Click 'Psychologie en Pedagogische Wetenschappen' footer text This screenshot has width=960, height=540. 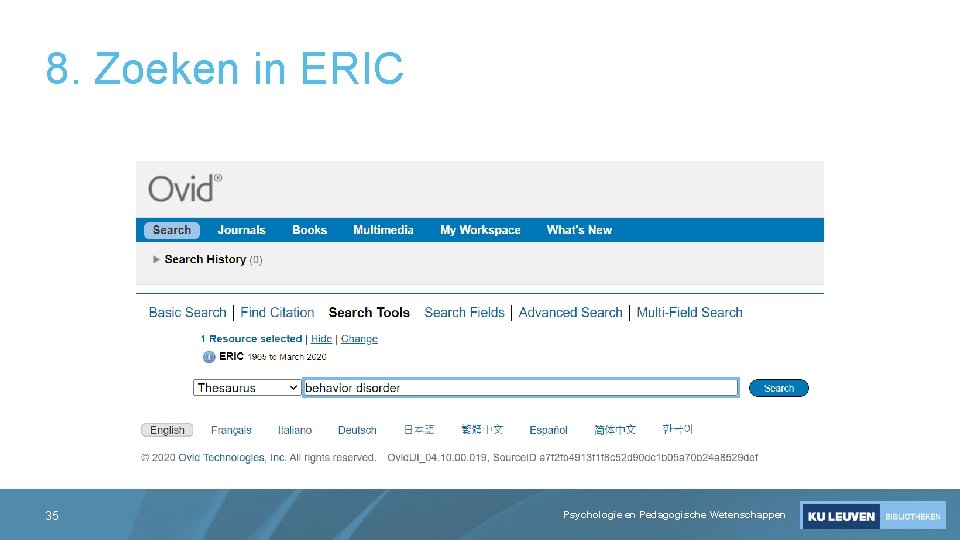point(674,515)
